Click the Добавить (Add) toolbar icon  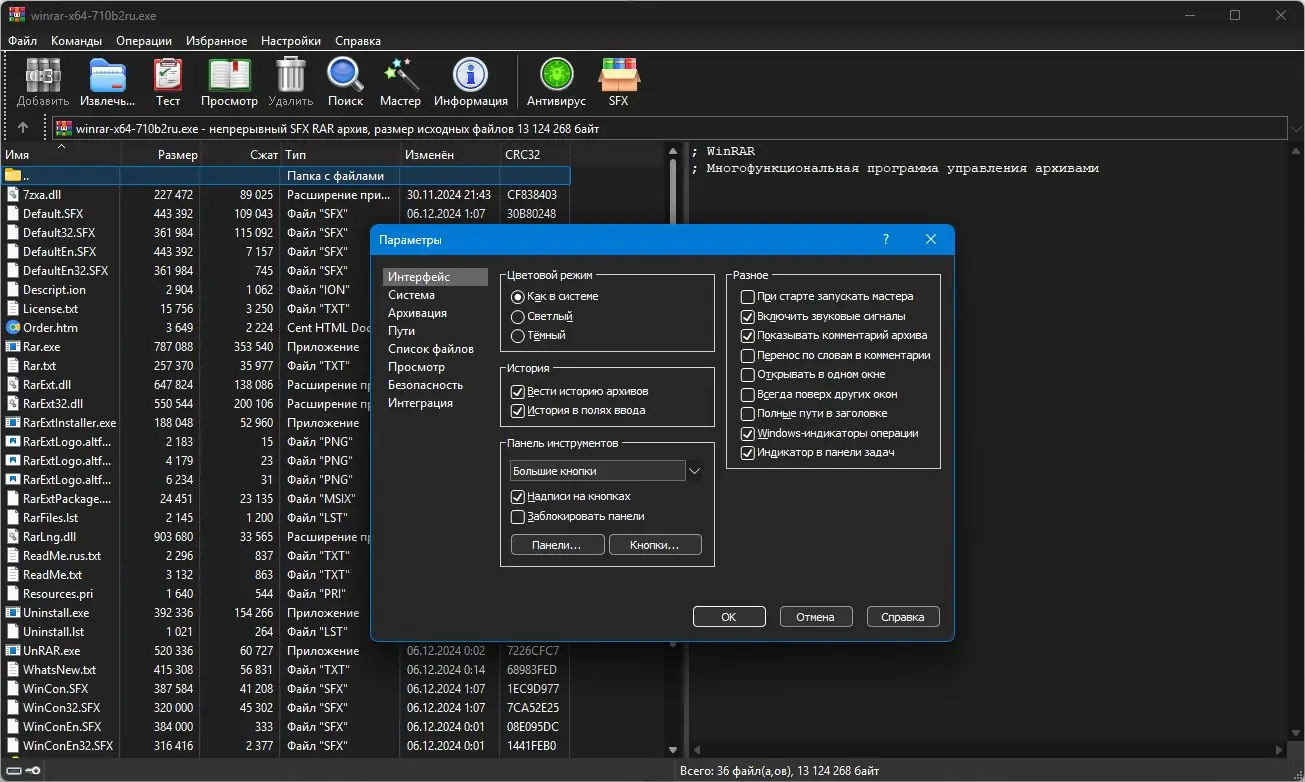[43, 77]
